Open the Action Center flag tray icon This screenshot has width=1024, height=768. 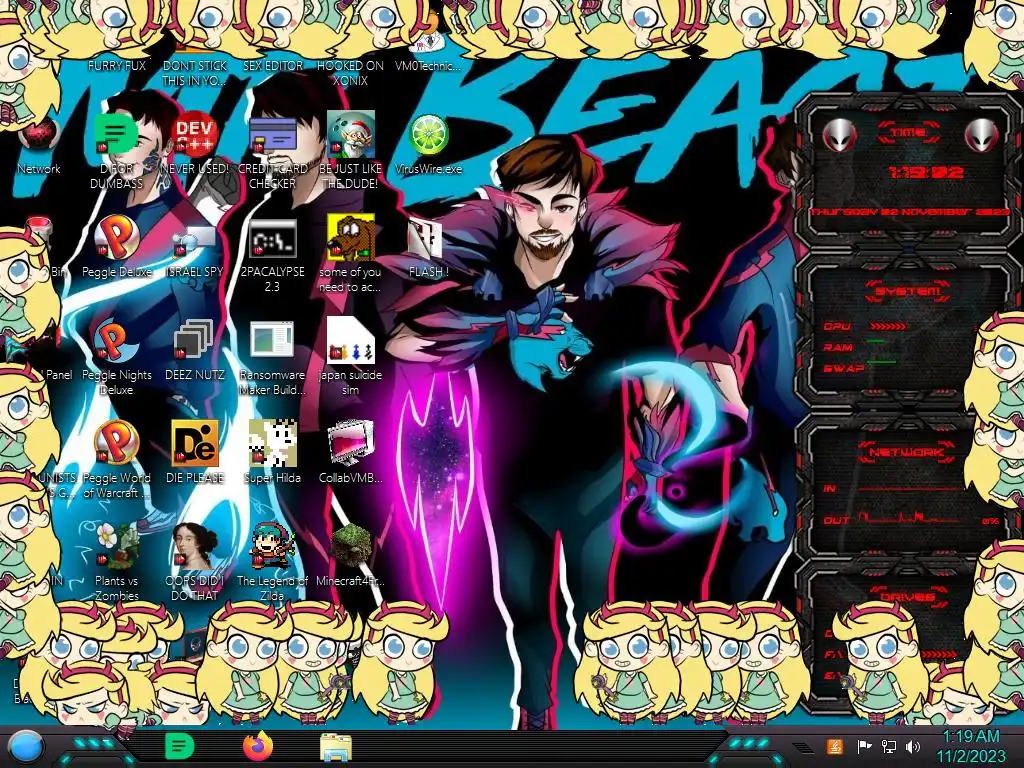point(864,746)
